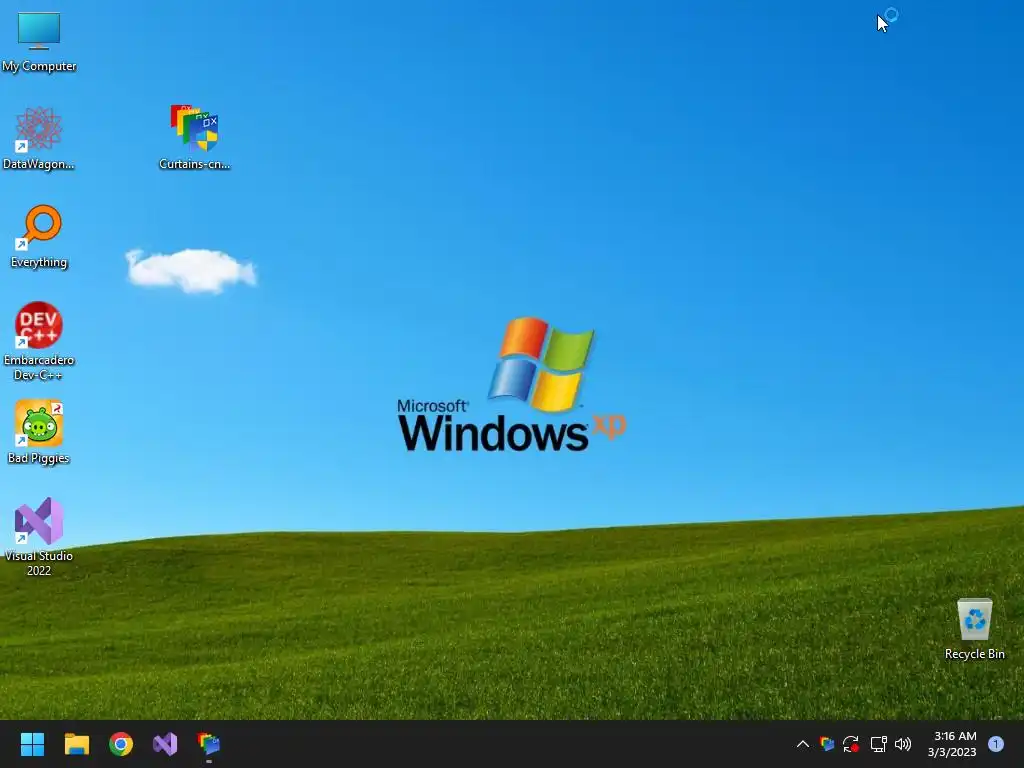This screenshot has height=768, width=1024.
Task: Open the notification center badge
Action: [996, 744]
